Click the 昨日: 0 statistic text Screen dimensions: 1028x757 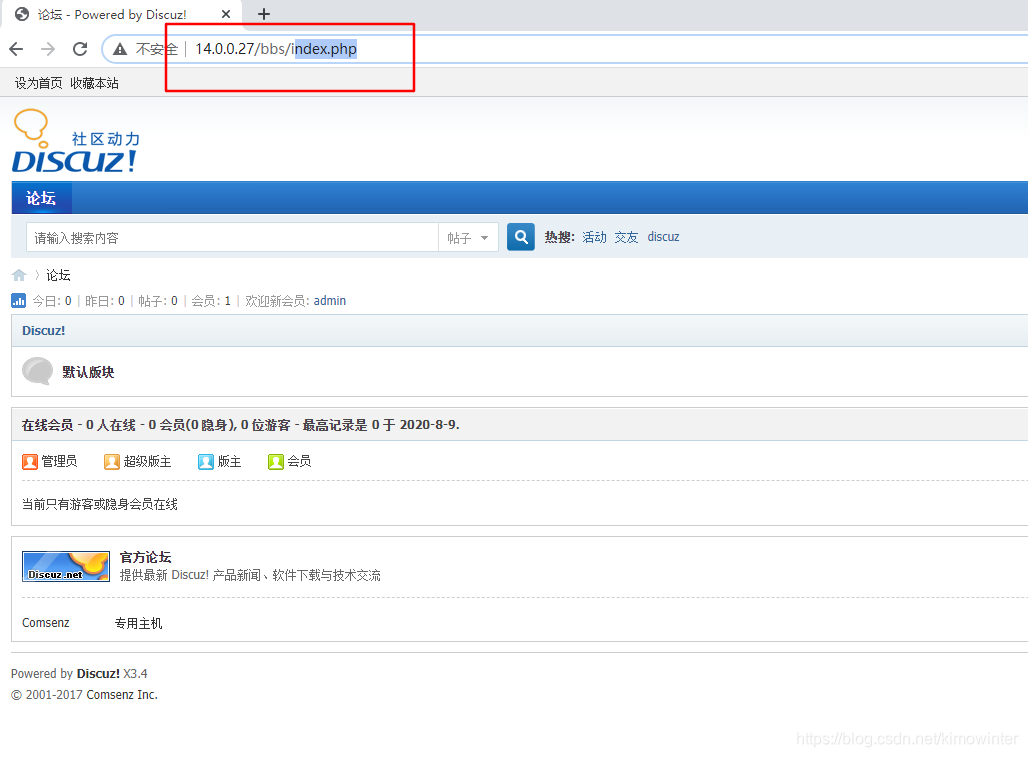tap(105, 301)
